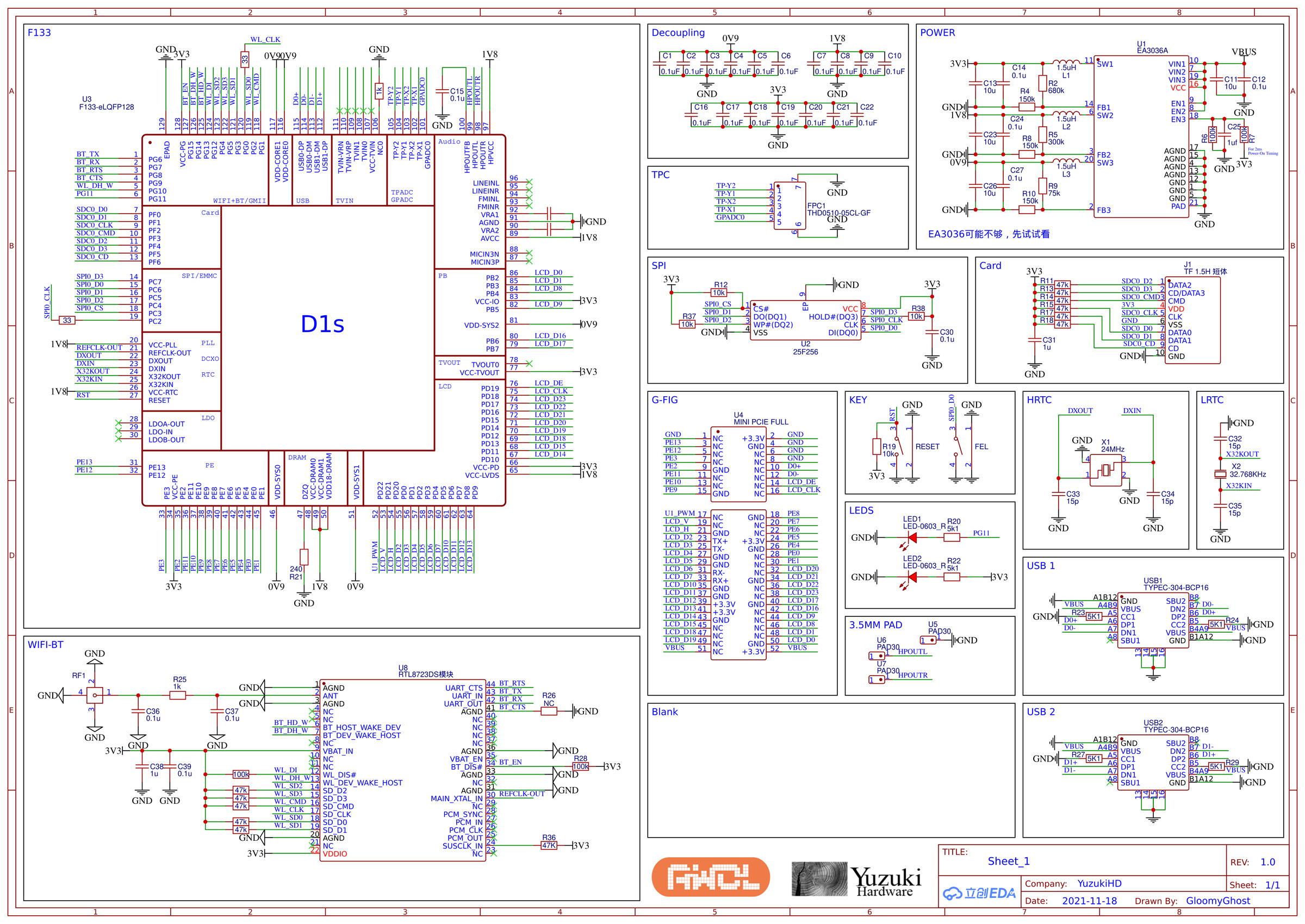Select the large D1s chip label
Viewport: 1305px width, 924px height.
[322, 324]
